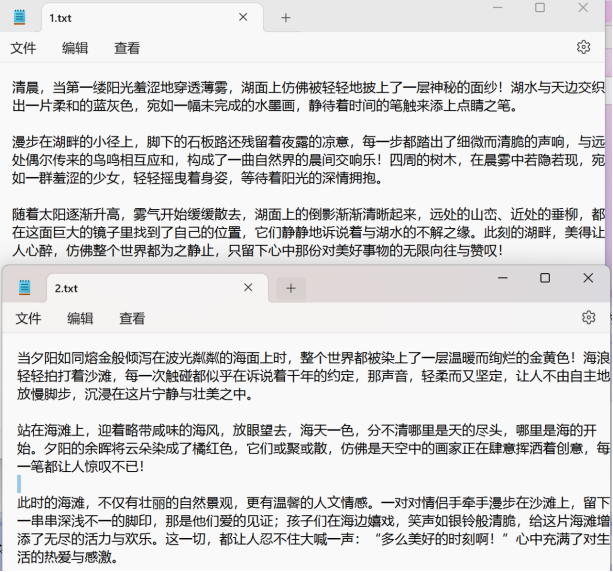Viewport: 613px width, 572px height.
Task: Click line starting 出一片柔和的蓝灰色 in 1.txt
Action: [x=265, y=106]
